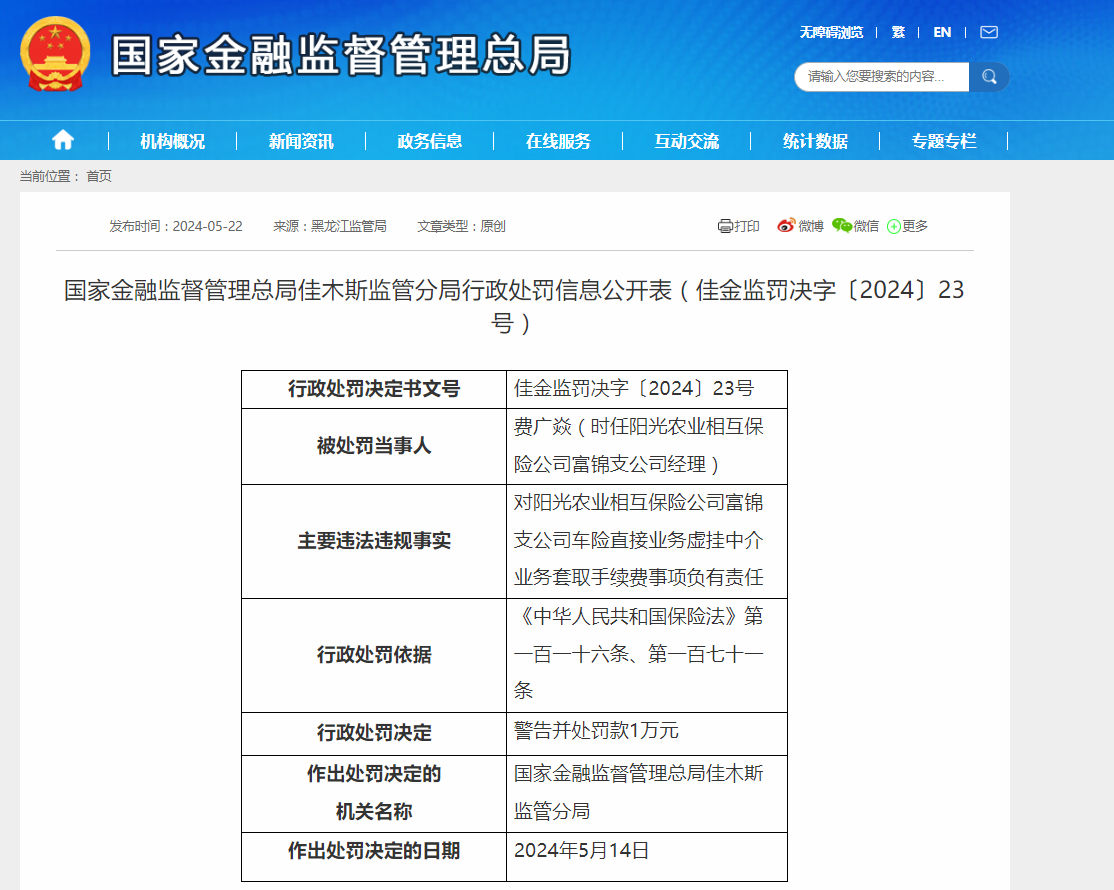1114x890 pixels.
Task: Click 发布时间：2024-05-22 text
Action: tap(175, 226)
